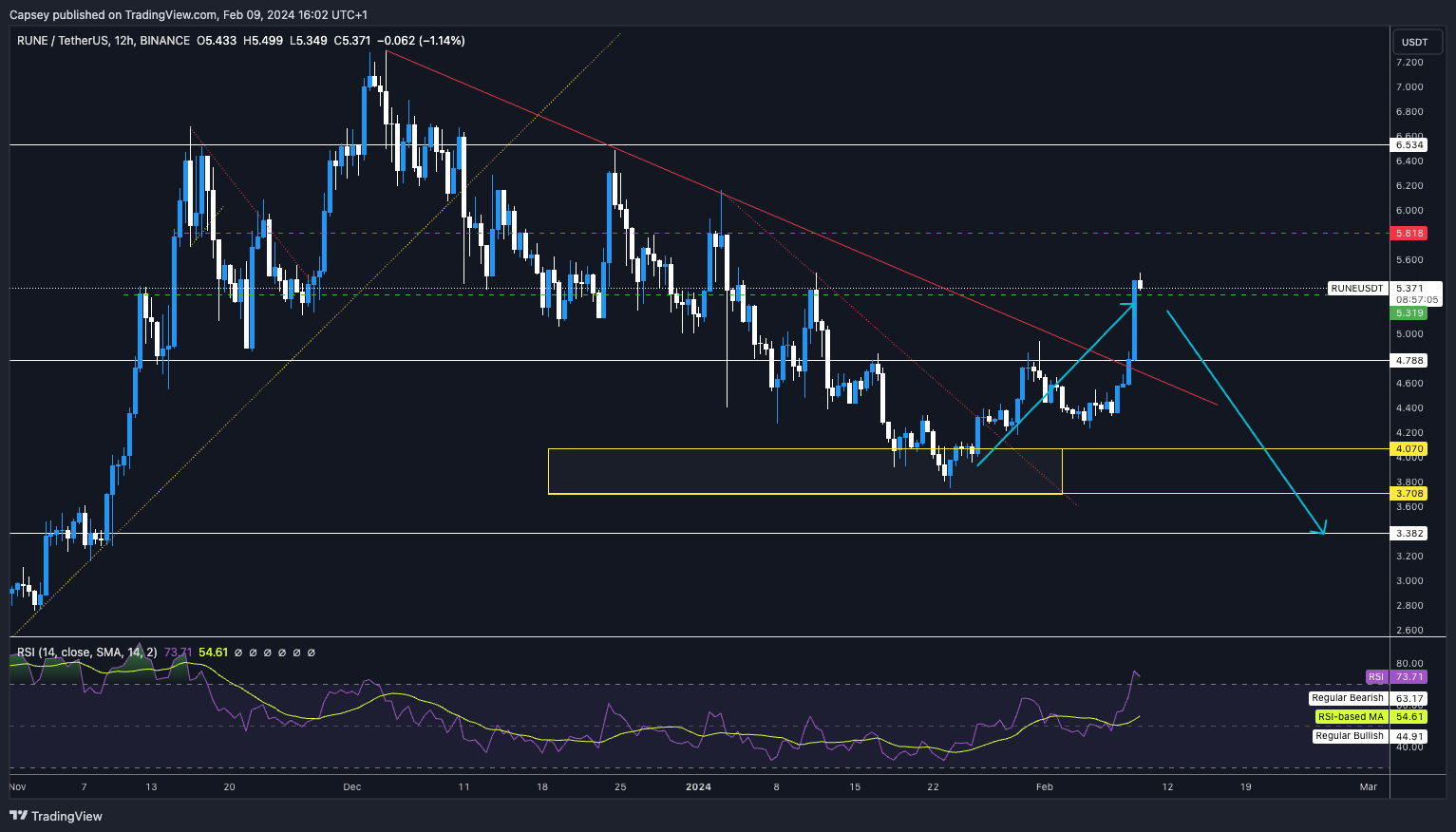This screenshot has height=832, width=1456.
Task: Select the RUNEUSDT price label
Action: coord(1357,288)
